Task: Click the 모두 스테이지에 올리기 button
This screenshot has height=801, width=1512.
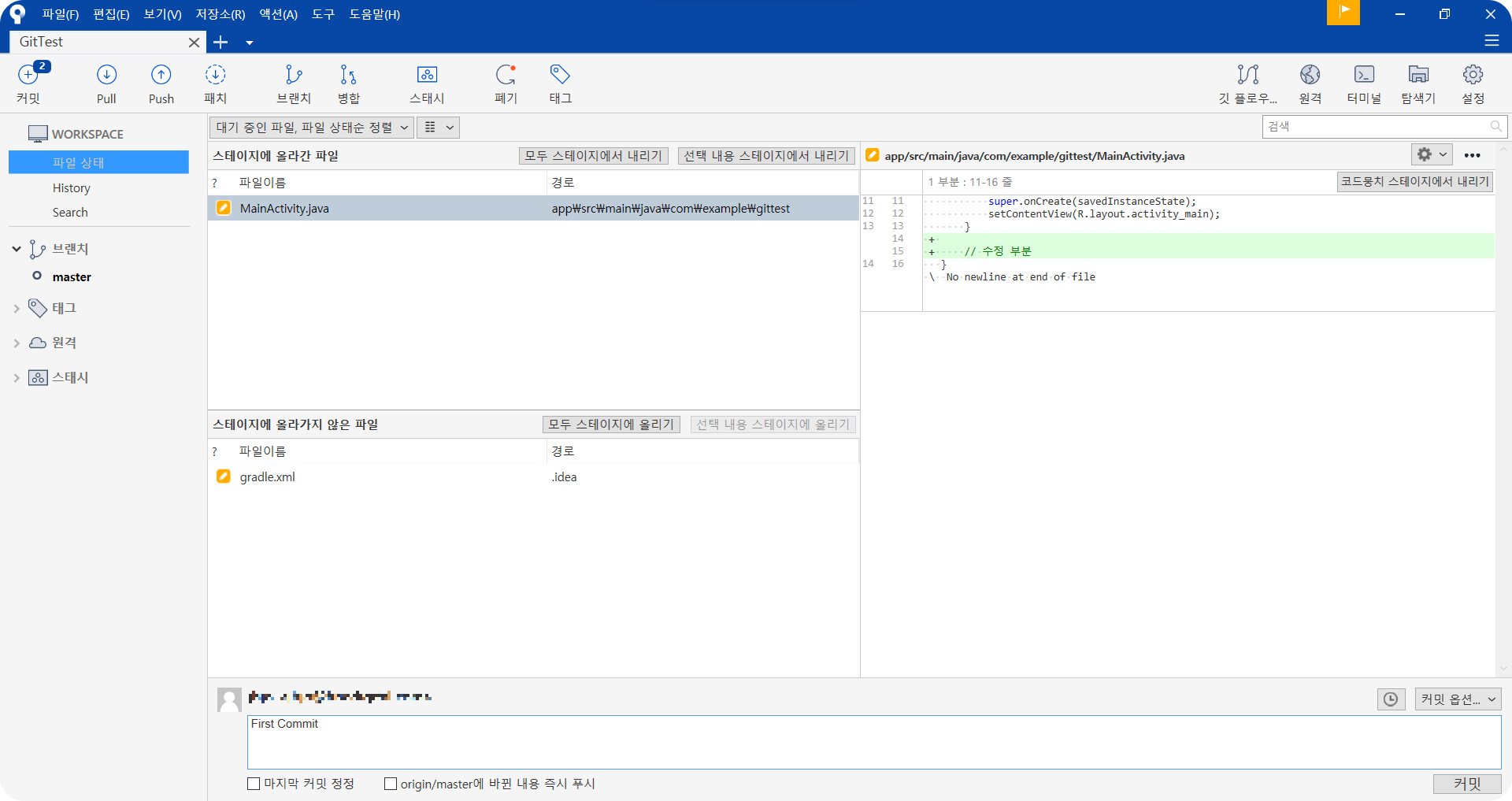Action: coord(610,424)
